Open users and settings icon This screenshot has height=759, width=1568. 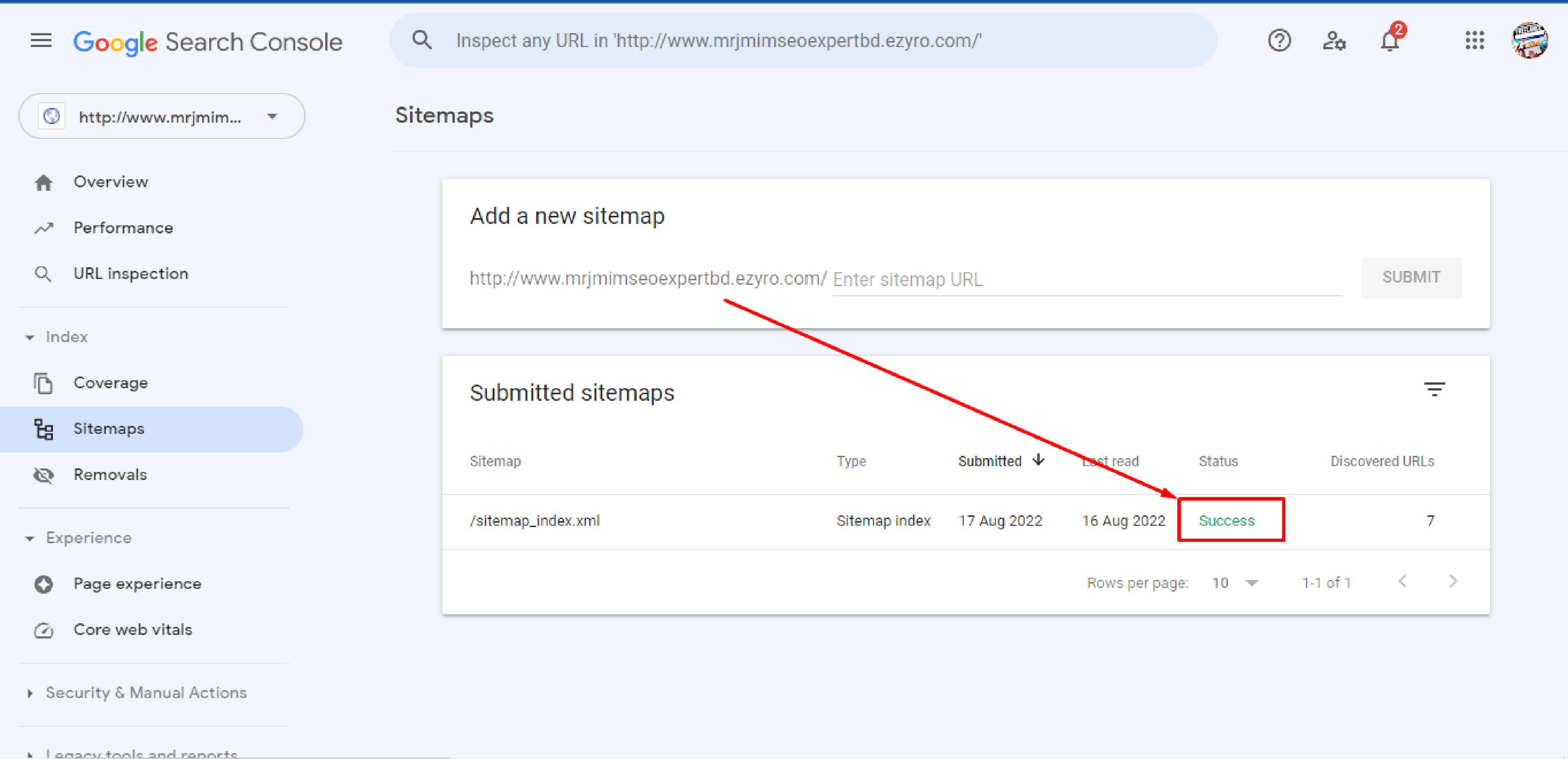pos(1334,41)
